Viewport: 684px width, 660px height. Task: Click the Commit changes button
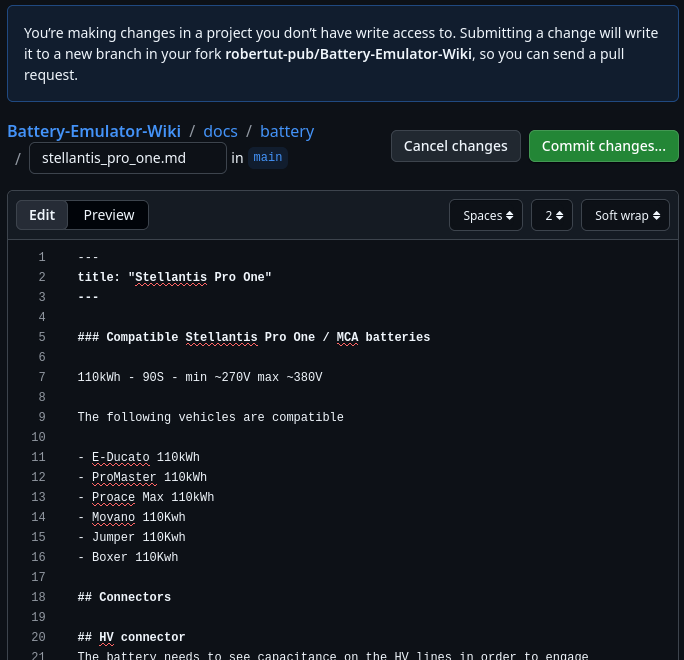click(x=604, y=146)
